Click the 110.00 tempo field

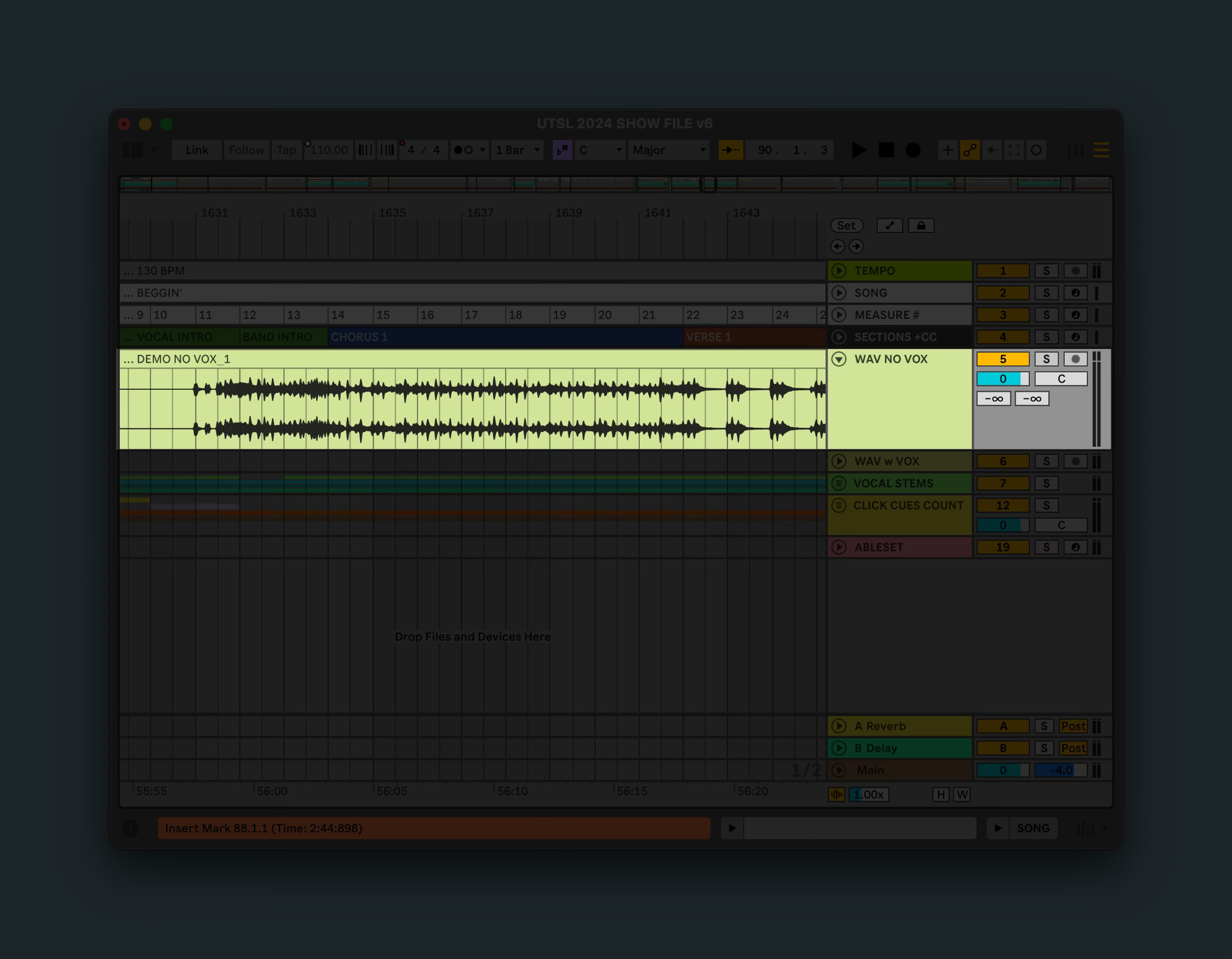click(329, 150)
